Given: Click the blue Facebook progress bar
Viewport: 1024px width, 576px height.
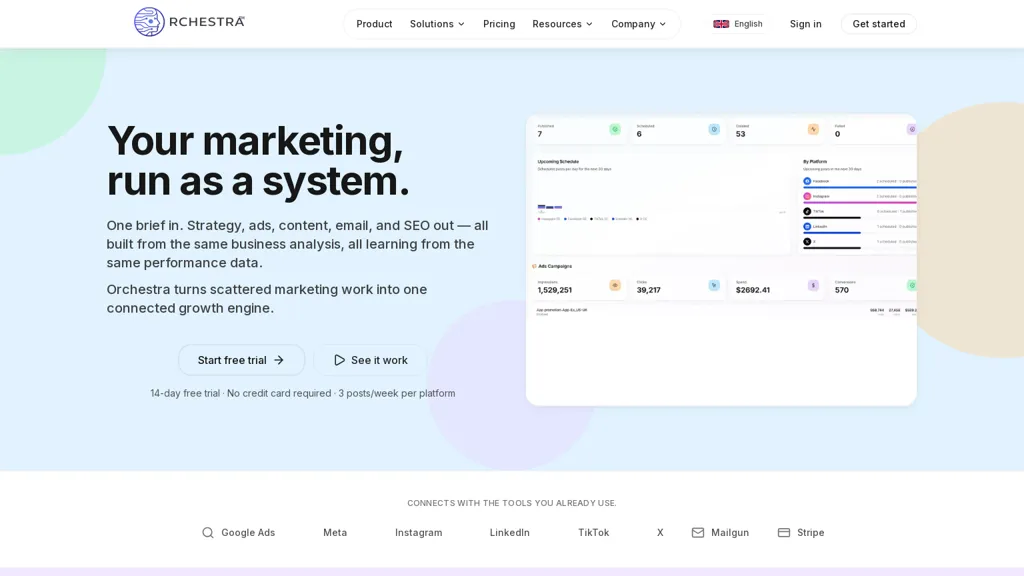Looking at the screenshot, I should tap(859, 187).
